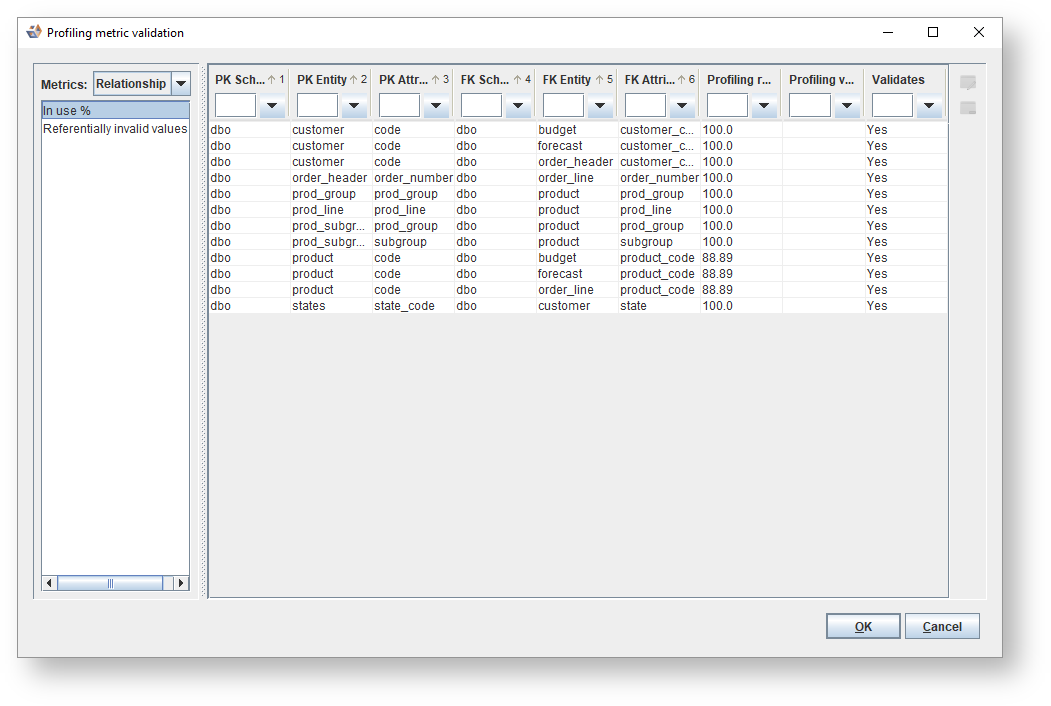
Task: Click the application icon in the title bar
Action: pos(34,32)
